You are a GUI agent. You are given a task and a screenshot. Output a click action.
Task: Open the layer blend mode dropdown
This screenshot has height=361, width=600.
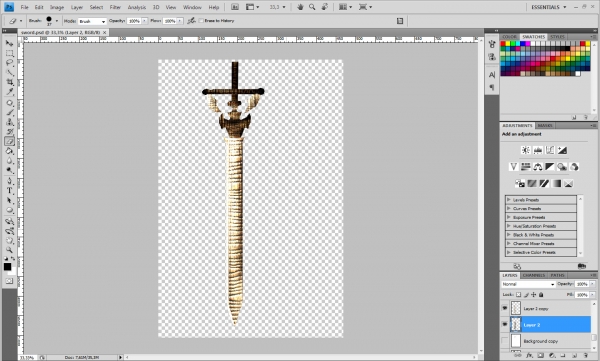(528, 284)
